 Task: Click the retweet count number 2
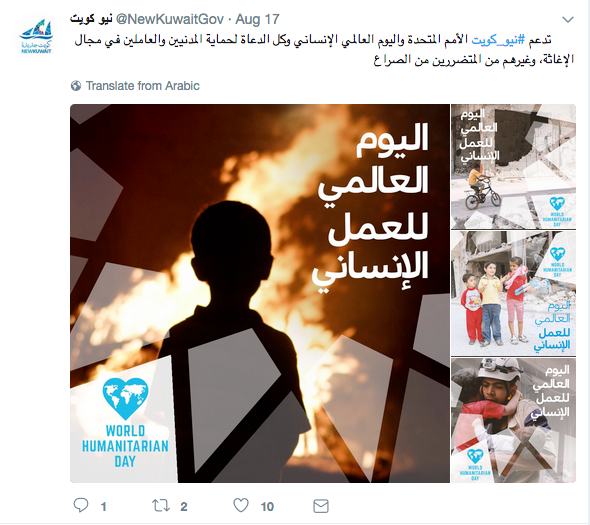(x=184, y=507)
